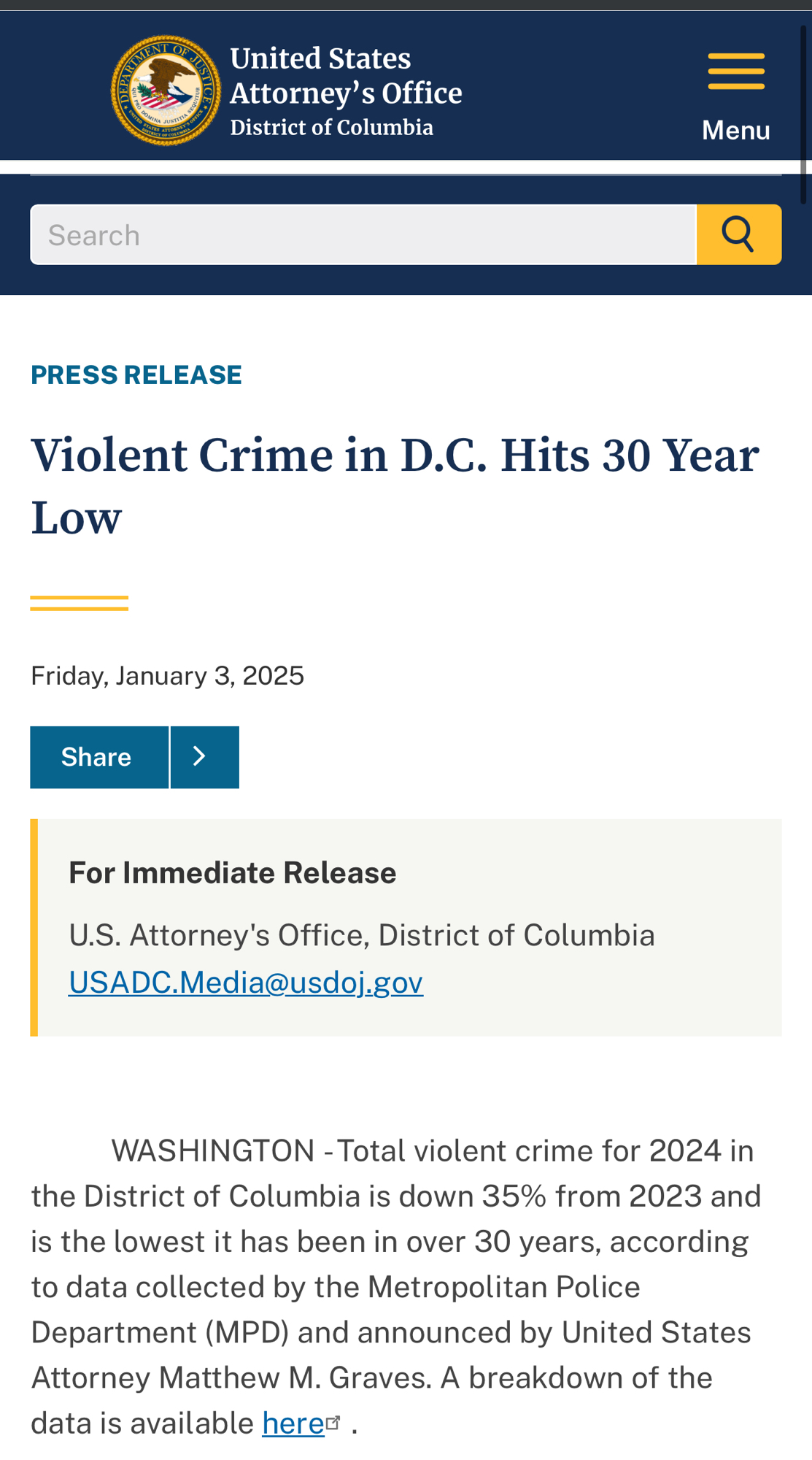Open the hamburger menu icon

click(x=736, y=72)
